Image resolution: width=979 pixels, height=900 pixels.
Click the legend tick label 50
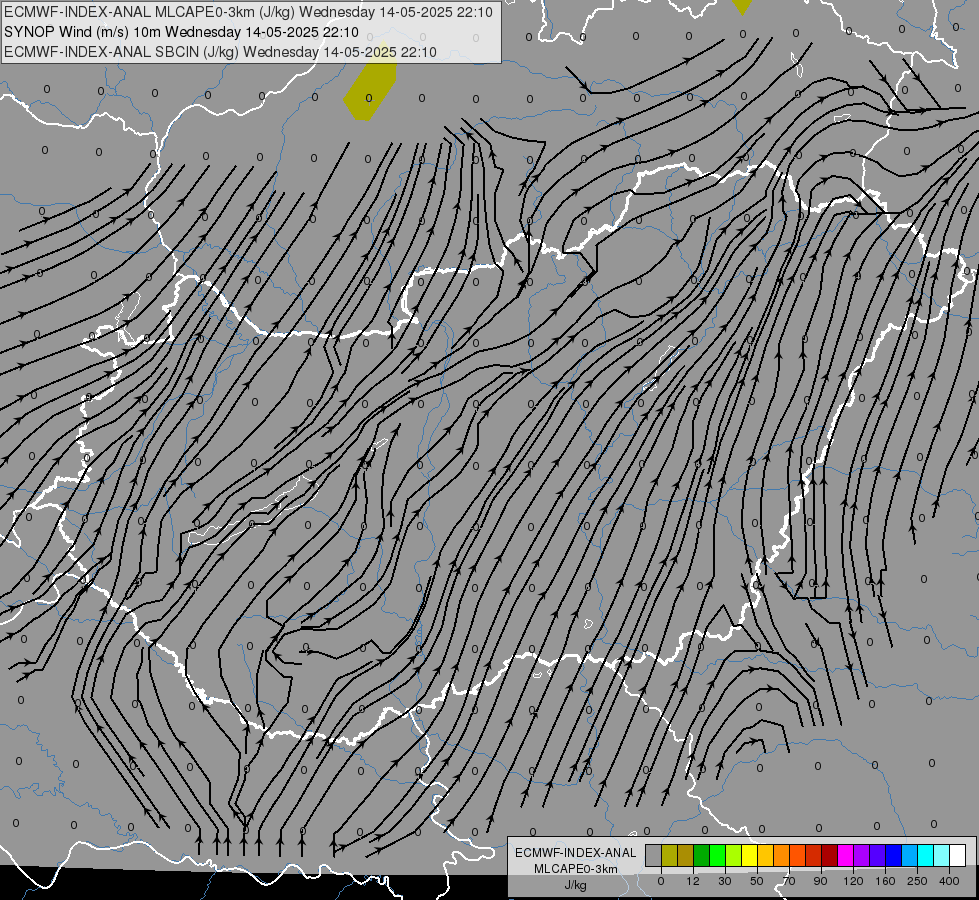point(757,881)
